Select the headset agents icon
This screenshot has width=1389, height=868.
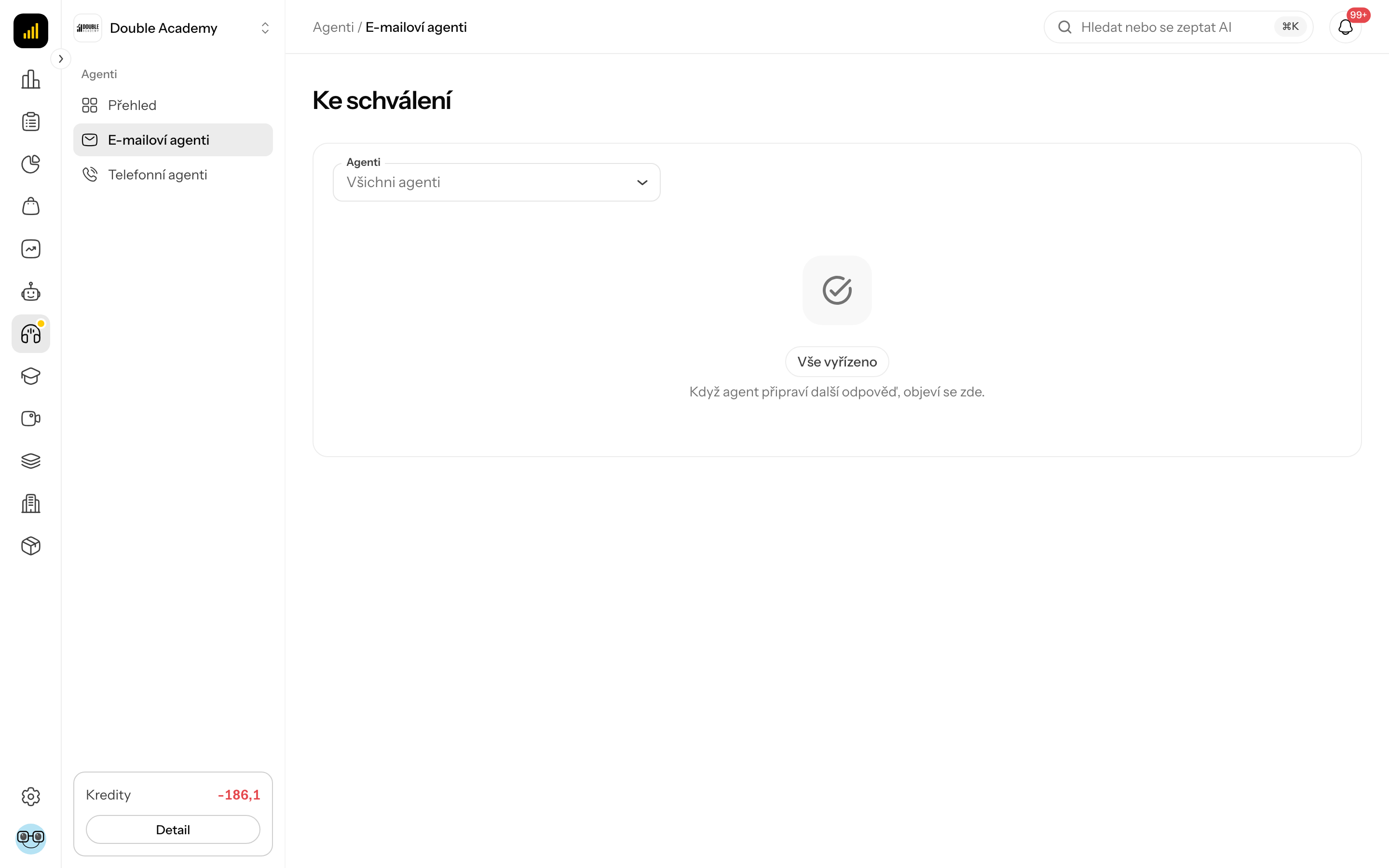click(x=30, y=334)
